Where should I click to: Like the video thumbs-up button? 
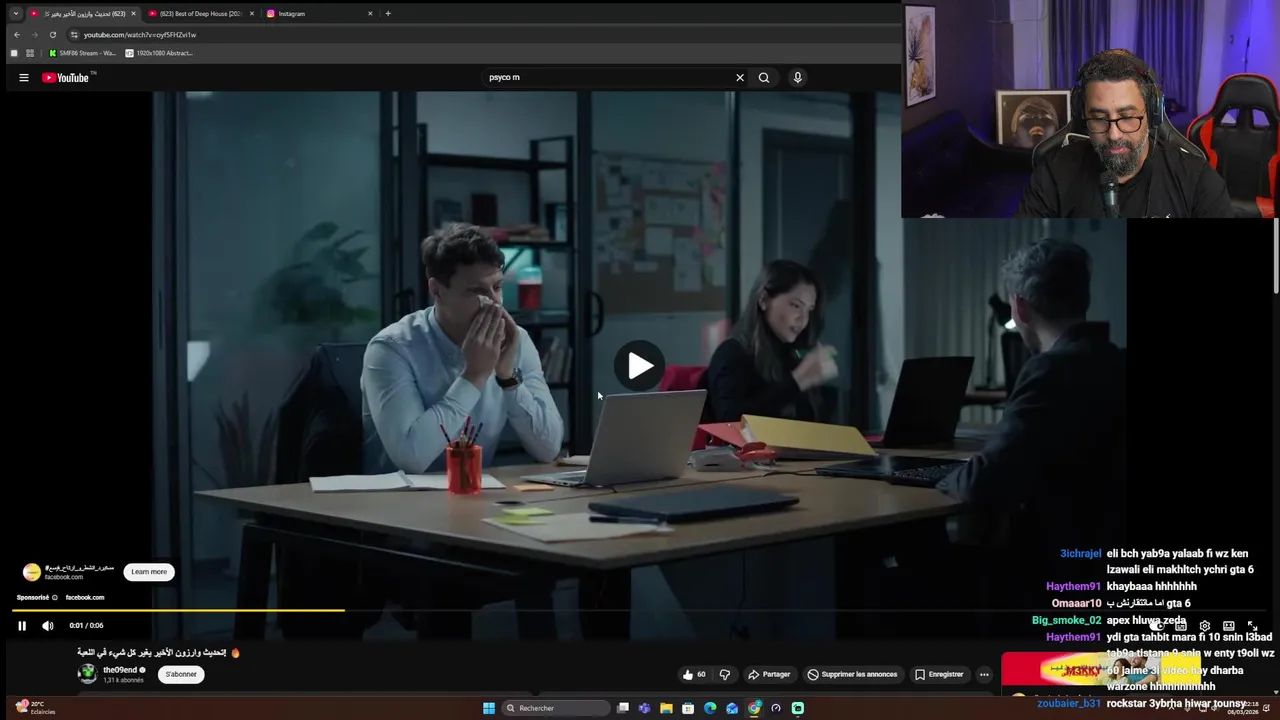click(x=694, y=674)
